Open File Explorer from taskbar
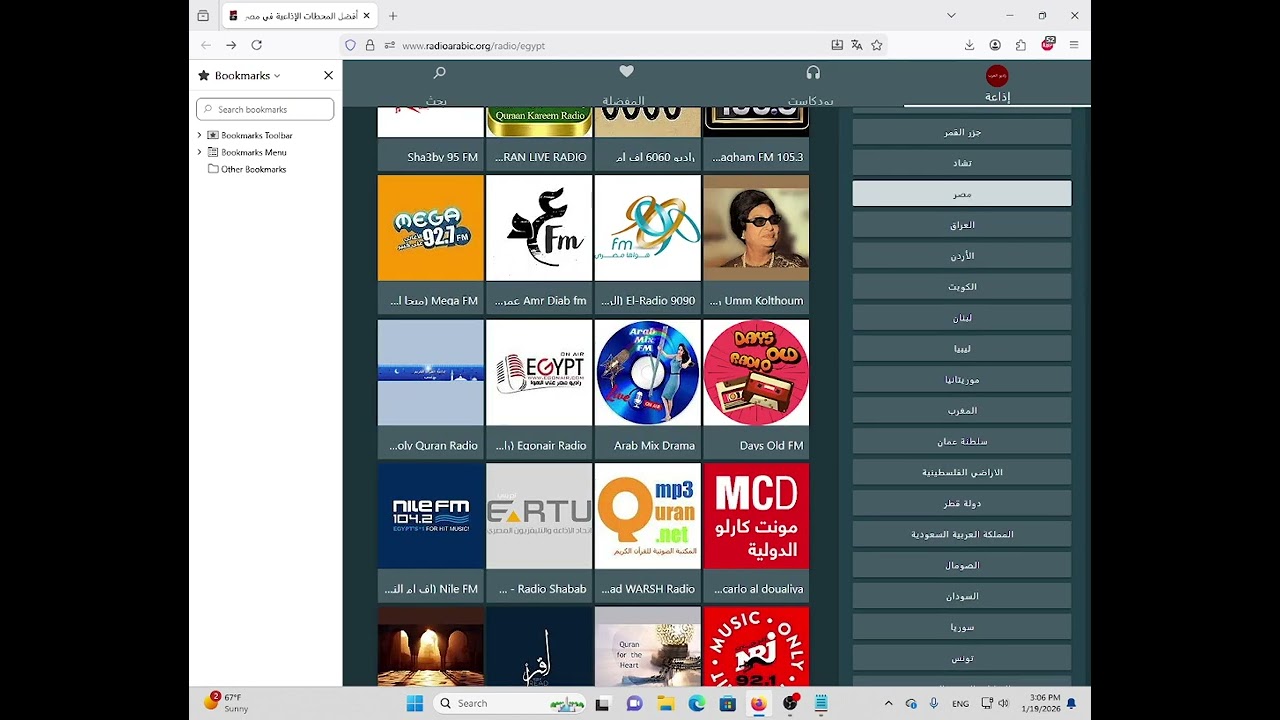Viewport: 1280px width, 720px height. point(666,703)
